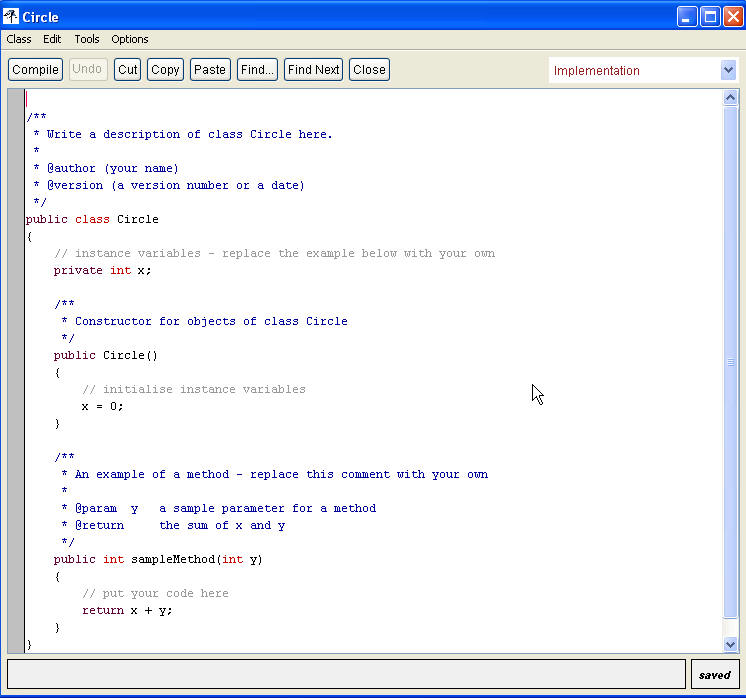The image size is (746, 698).
Task: Open the Edit menu
Action: pyautogui.click(x=52, y=39)
